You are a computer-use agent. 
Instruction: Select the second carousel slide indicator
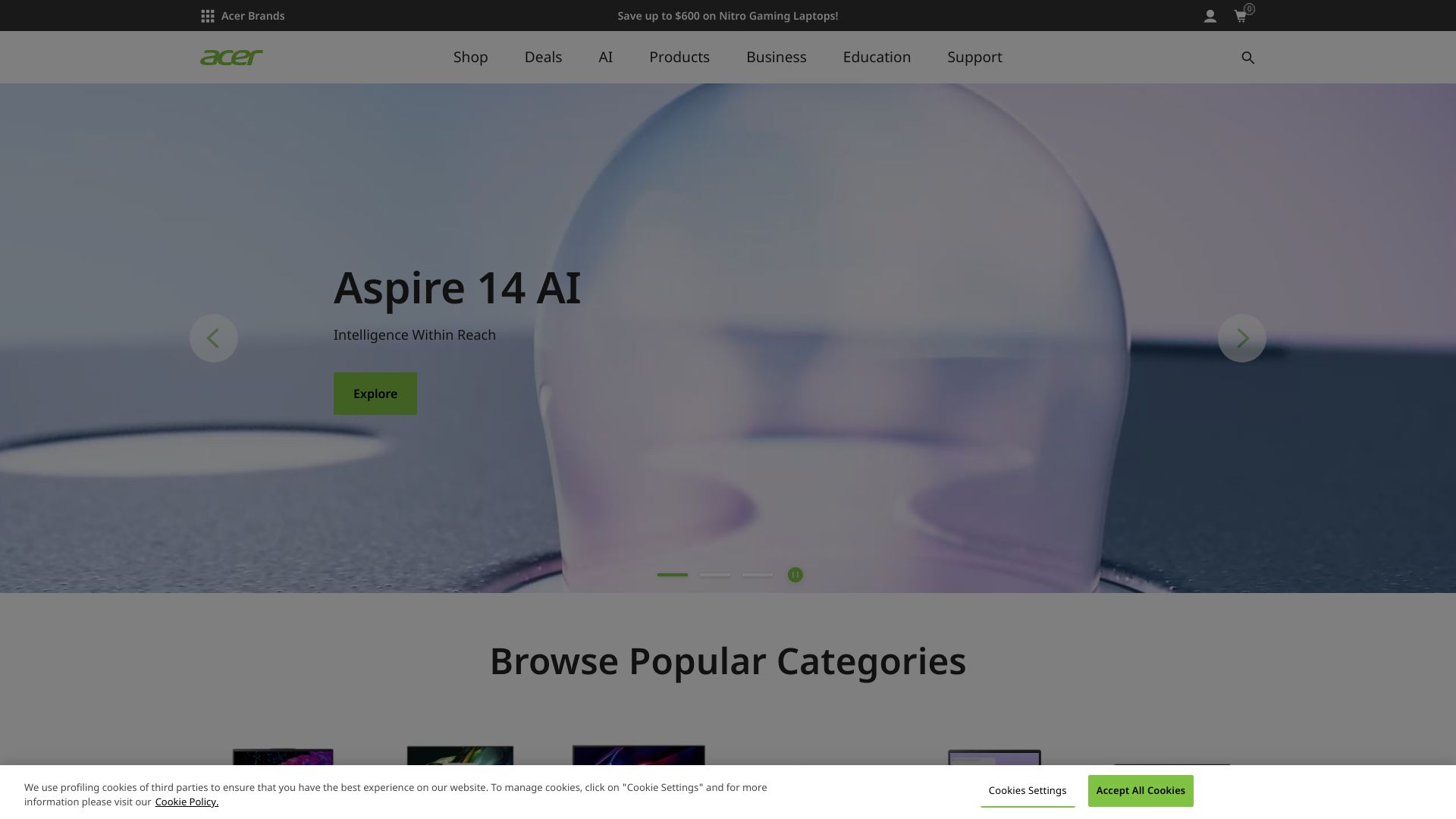click(x=715, y=575)
